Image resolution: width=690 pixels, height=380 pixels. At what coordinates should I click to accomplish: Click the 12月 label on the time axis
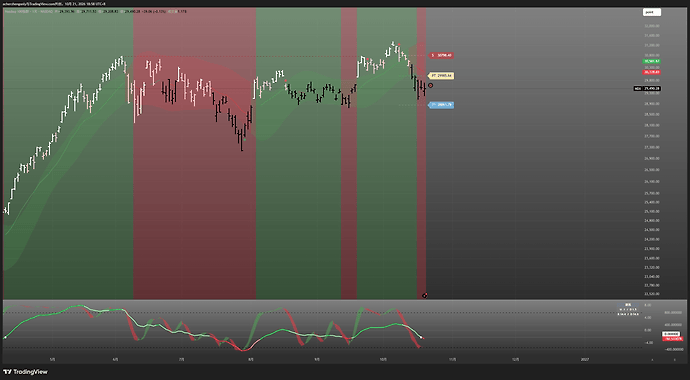[516, 359]
